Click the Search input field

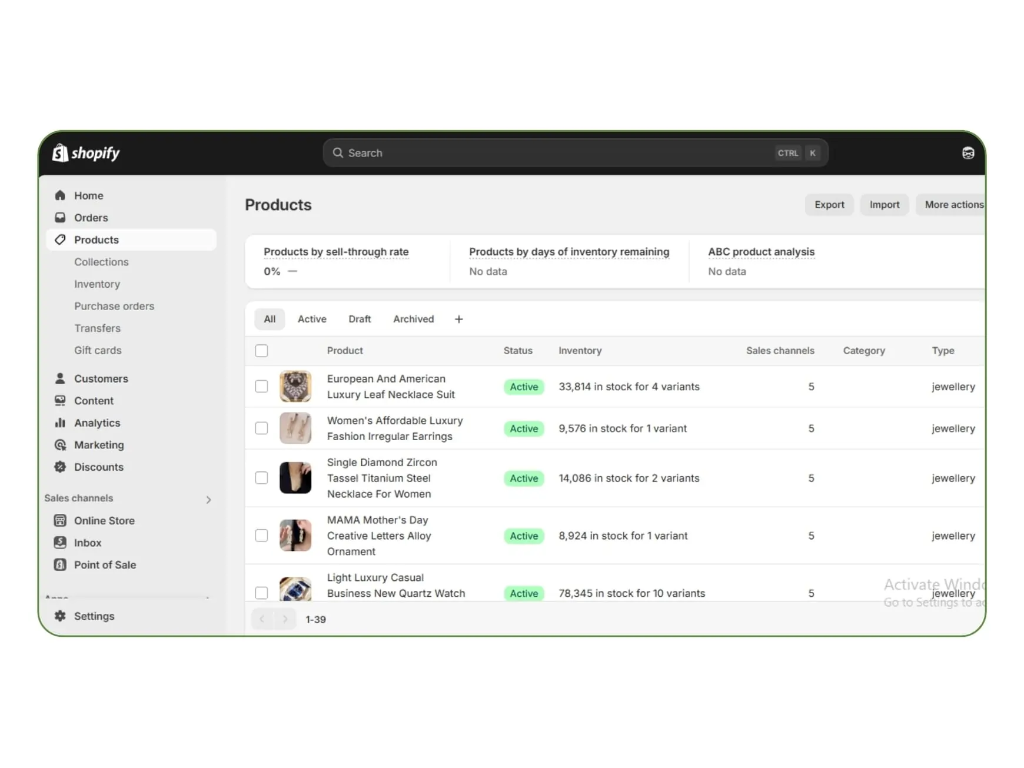point(575,153)
